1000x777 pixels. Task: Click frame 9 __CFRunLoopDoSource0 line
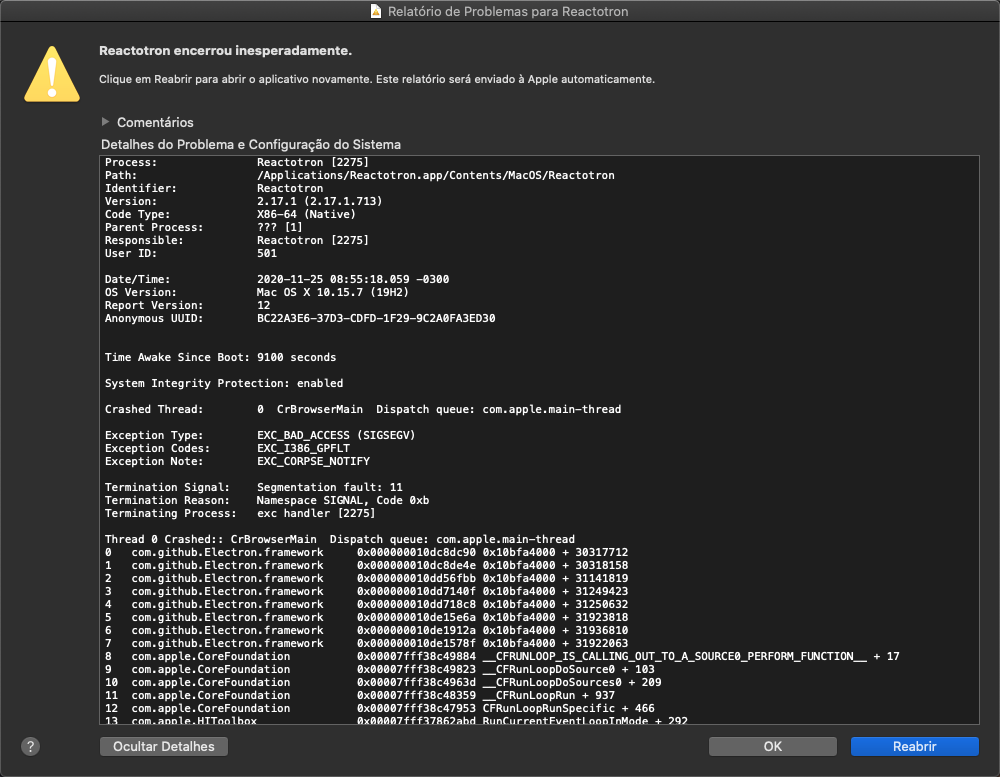379,669
